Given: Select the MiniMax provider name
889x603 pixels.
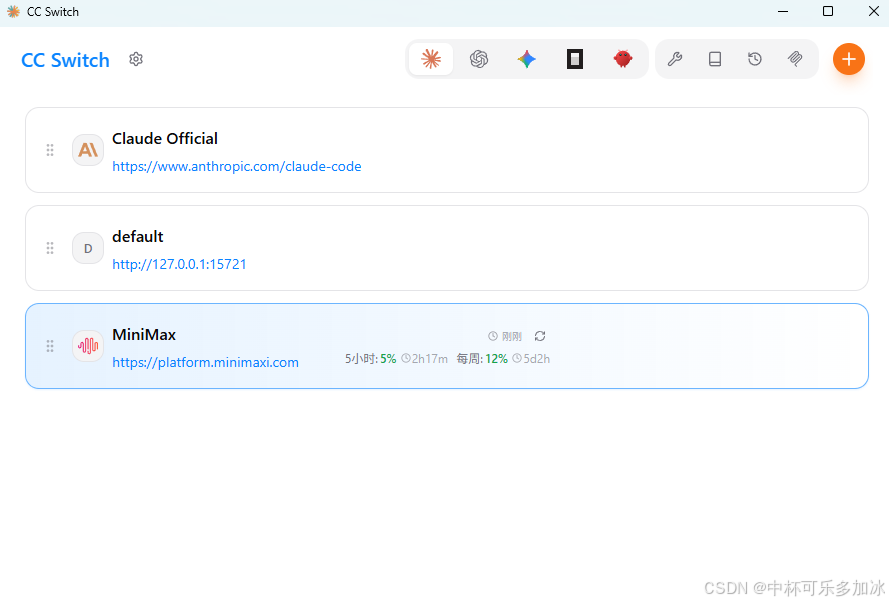Looking at the screenshot, I should tap(144, 335).
